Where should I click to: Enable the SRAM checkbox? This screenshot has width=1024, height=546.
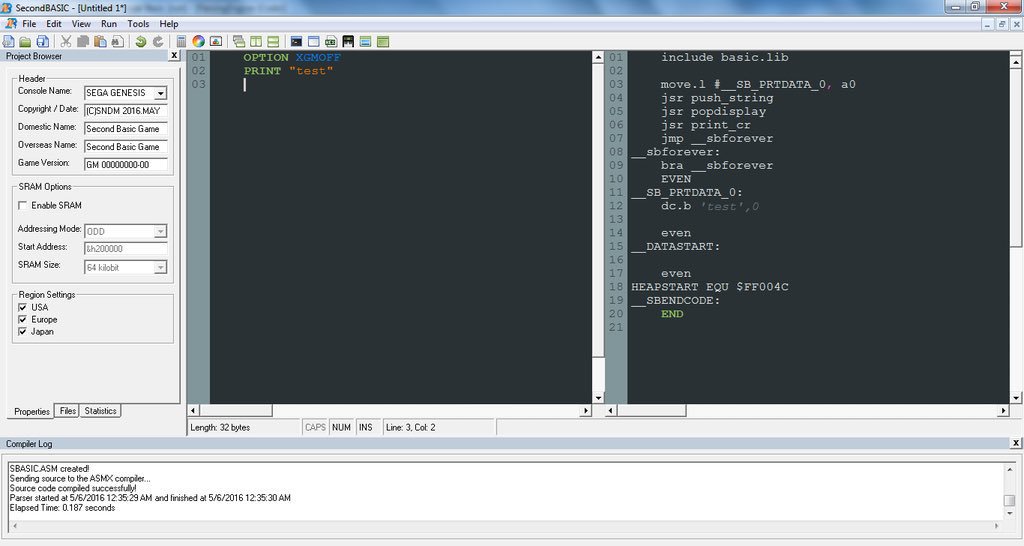coord(23,205)
